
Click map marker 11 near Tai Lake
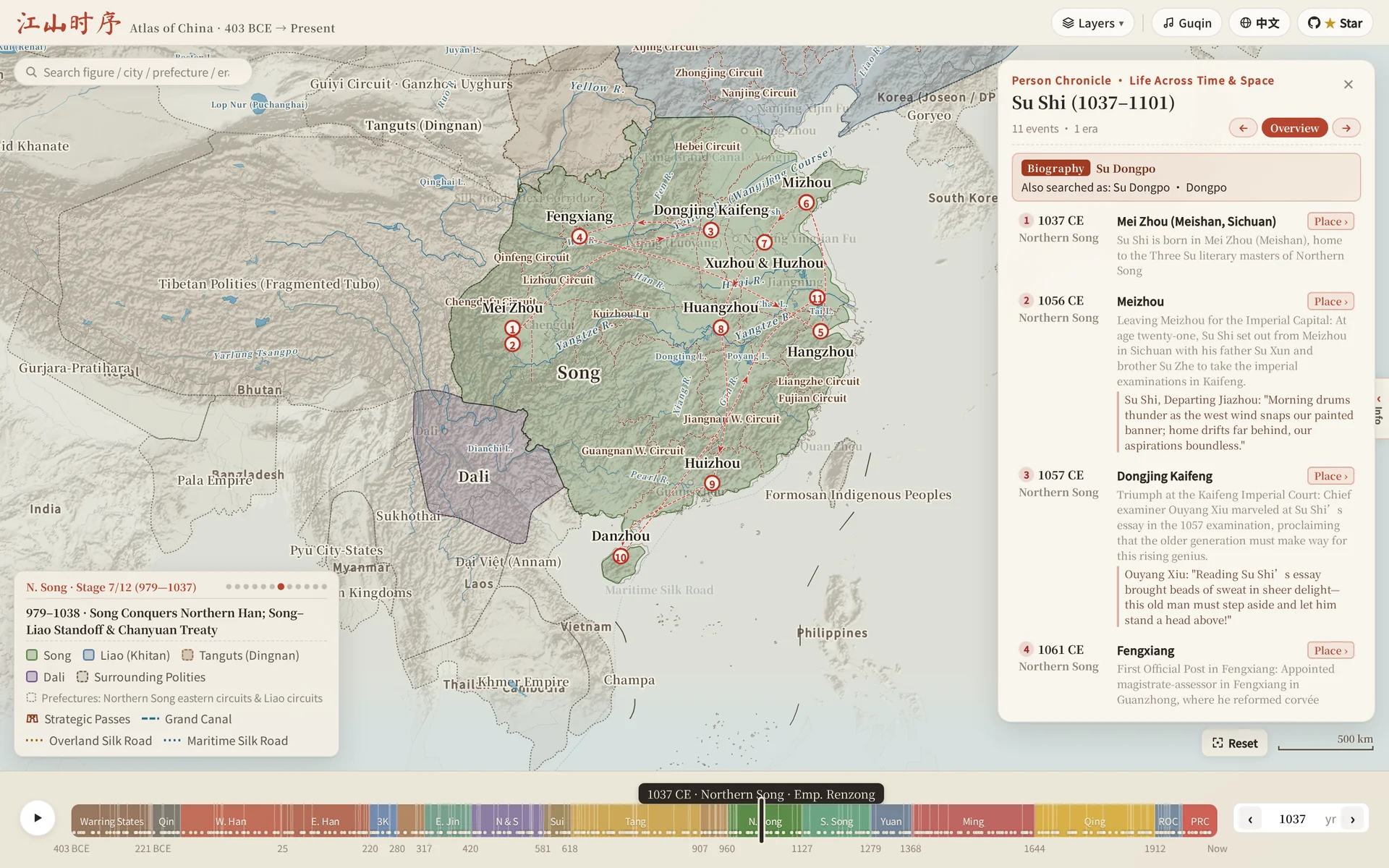817,297
